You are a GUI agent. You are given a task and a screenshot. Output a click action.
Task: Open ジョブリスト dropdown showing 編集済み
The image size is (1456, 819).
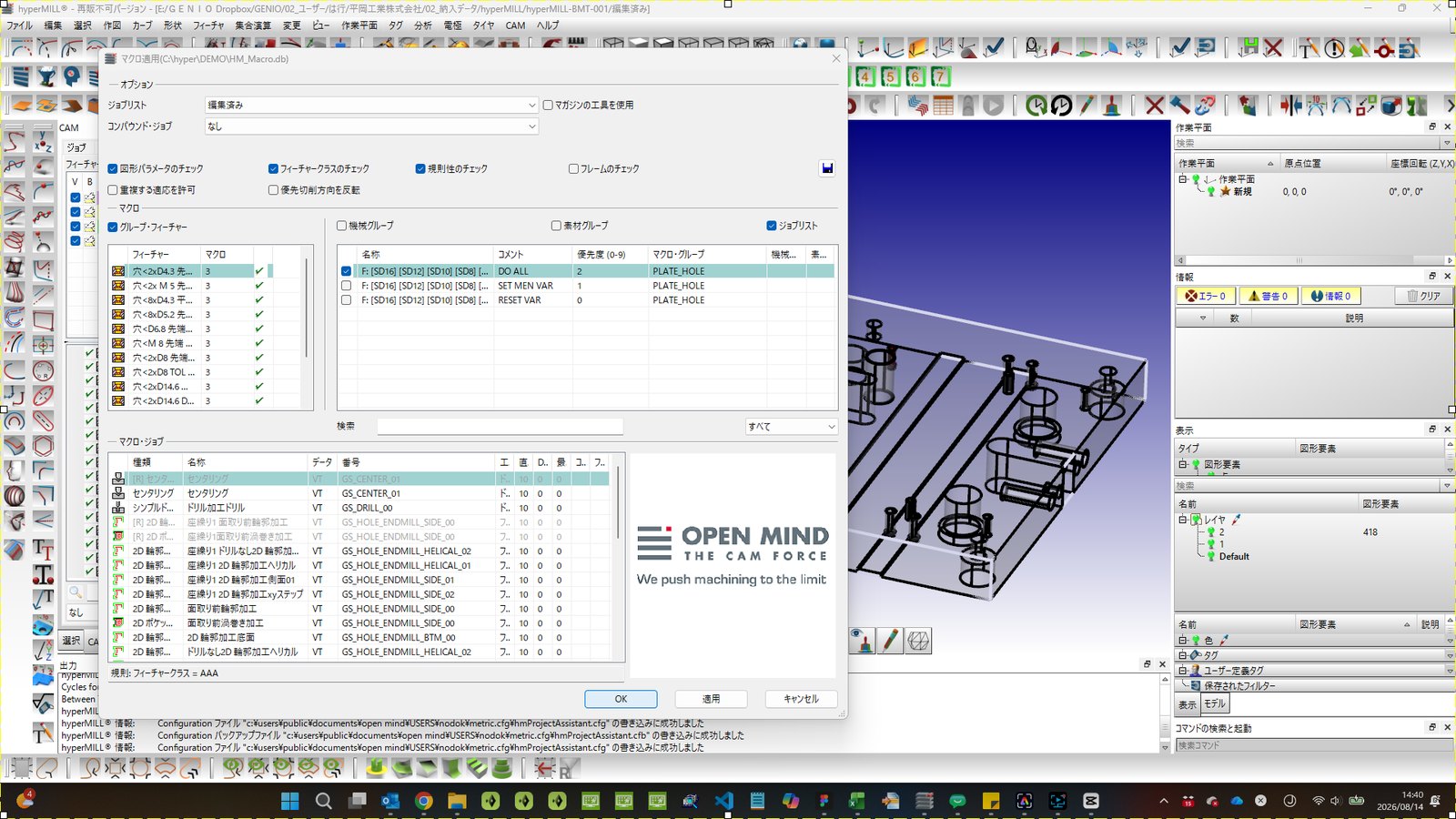point(371,106)
